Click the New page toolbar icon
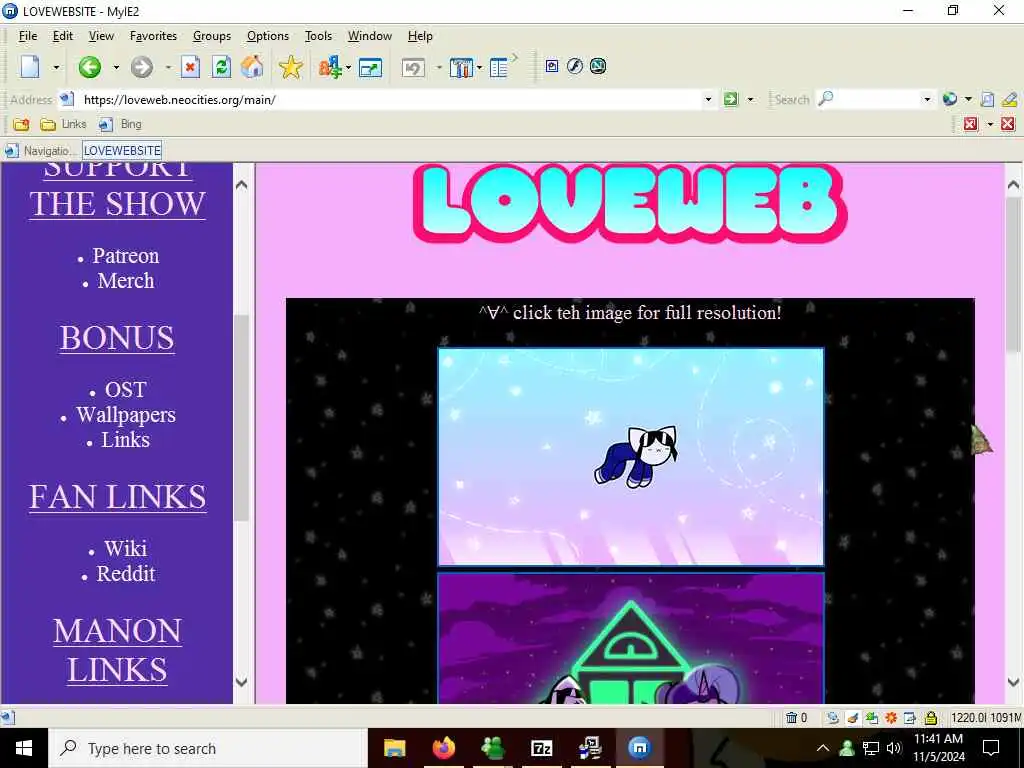This screenshot has width=1024, height=768. coord(30,67)
